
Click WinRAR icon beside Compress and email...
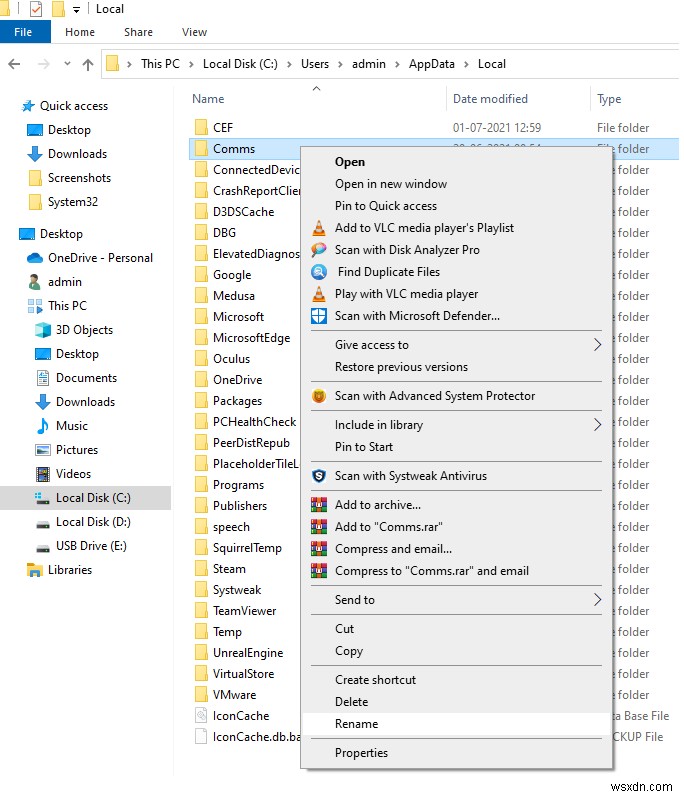pos(319,549)
